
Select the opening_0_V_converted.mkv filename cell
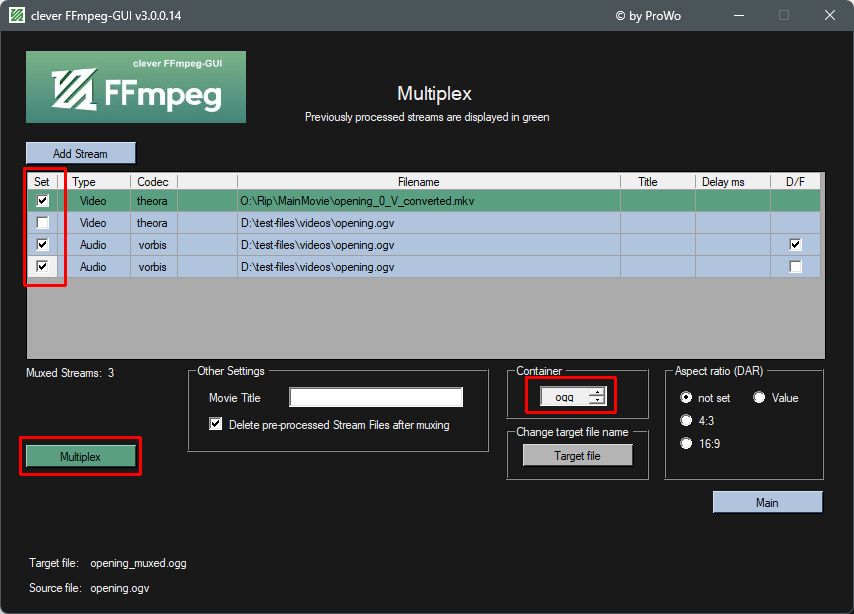pyautogui.click(x=429, y=200)
